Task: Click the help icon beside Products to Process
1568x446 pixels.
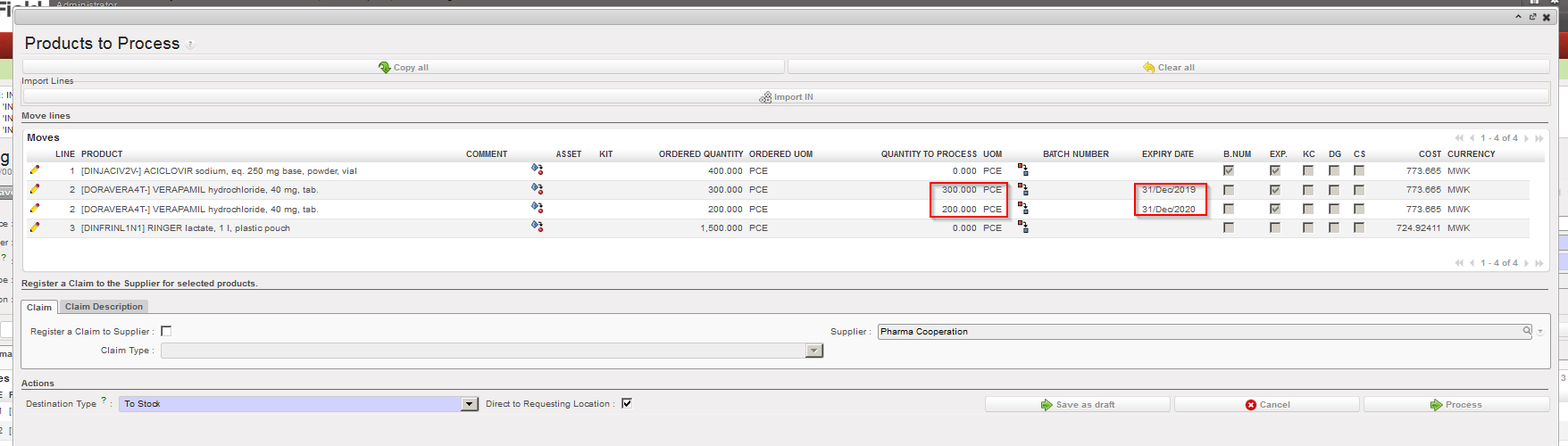Action: 190,45
